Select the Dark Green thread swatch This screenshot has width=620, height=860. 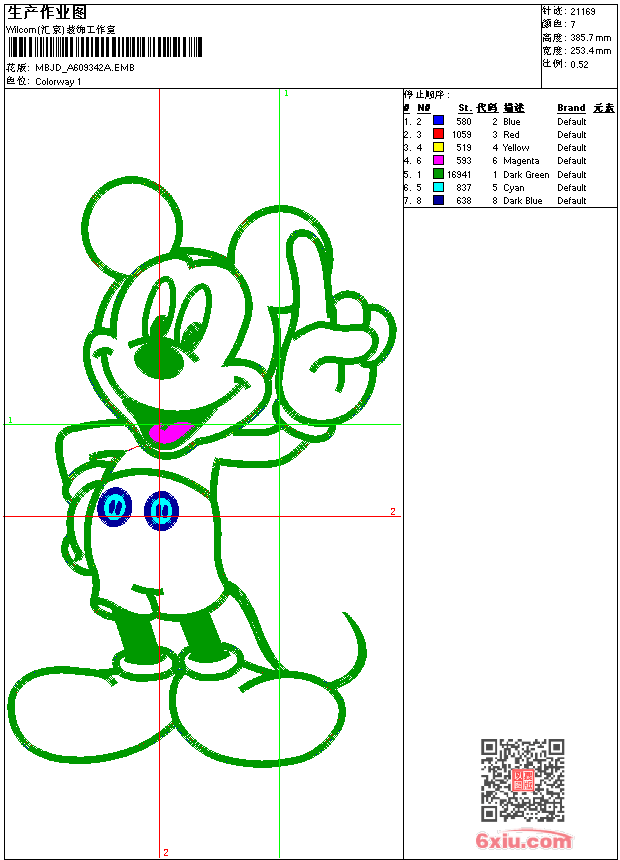click(x=438, y=174)
